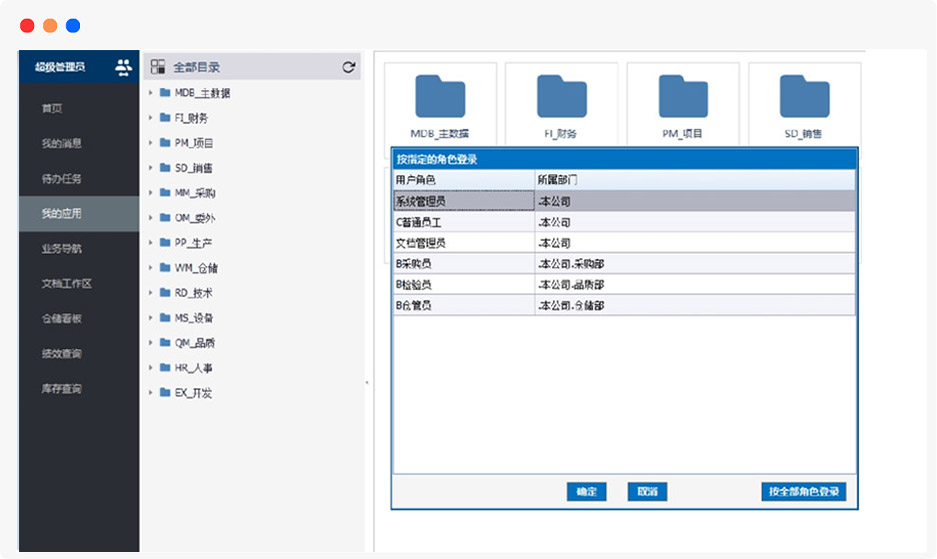Screen dimensions: 937x559
Task: Open the MDB_主数据 large folder icon
Action: click(440, 97)
